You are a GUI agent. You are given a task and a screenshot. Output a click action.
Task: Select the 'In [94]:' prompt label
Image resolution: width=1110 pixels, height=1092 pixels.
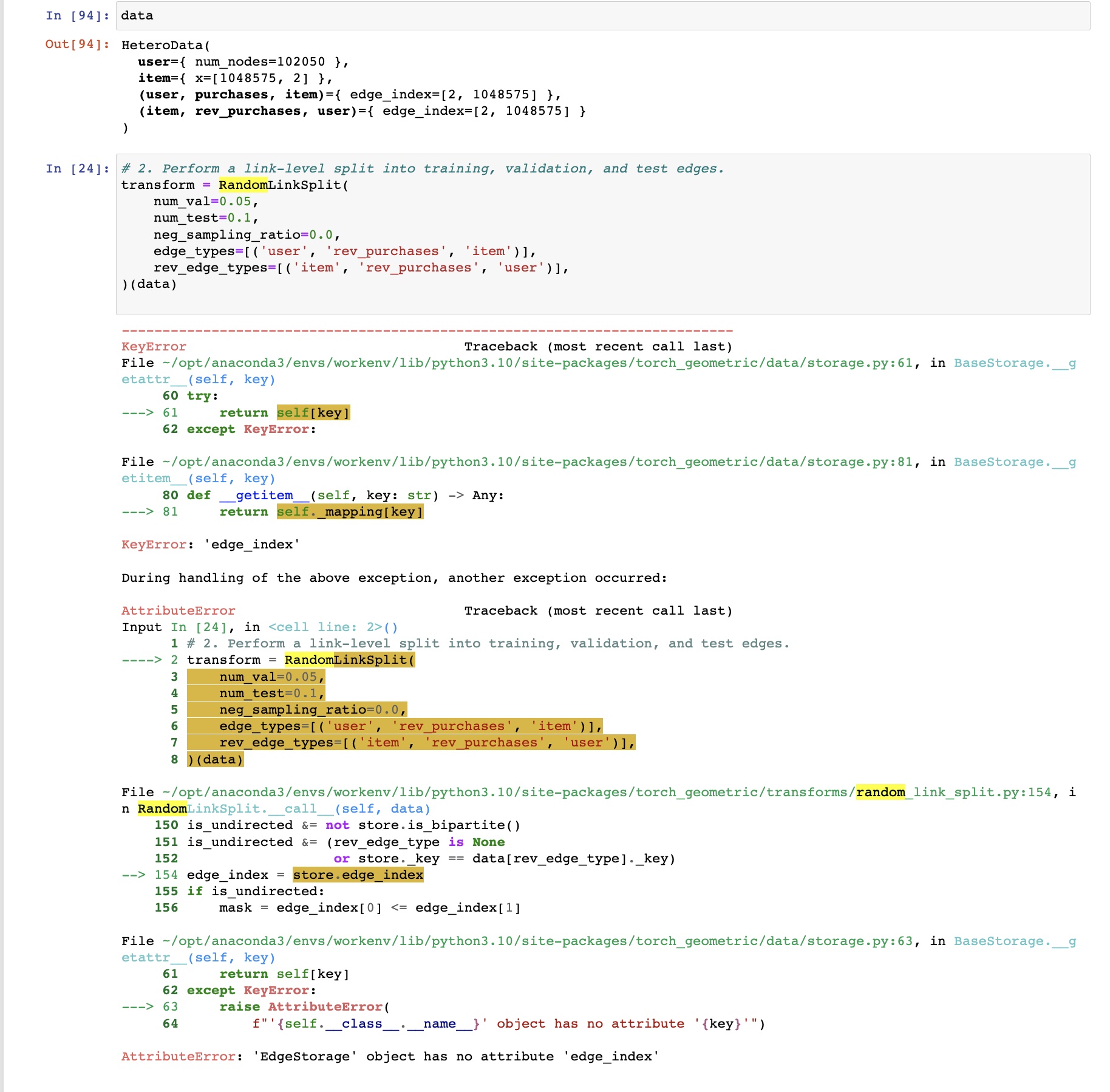(x=78, y=16)
